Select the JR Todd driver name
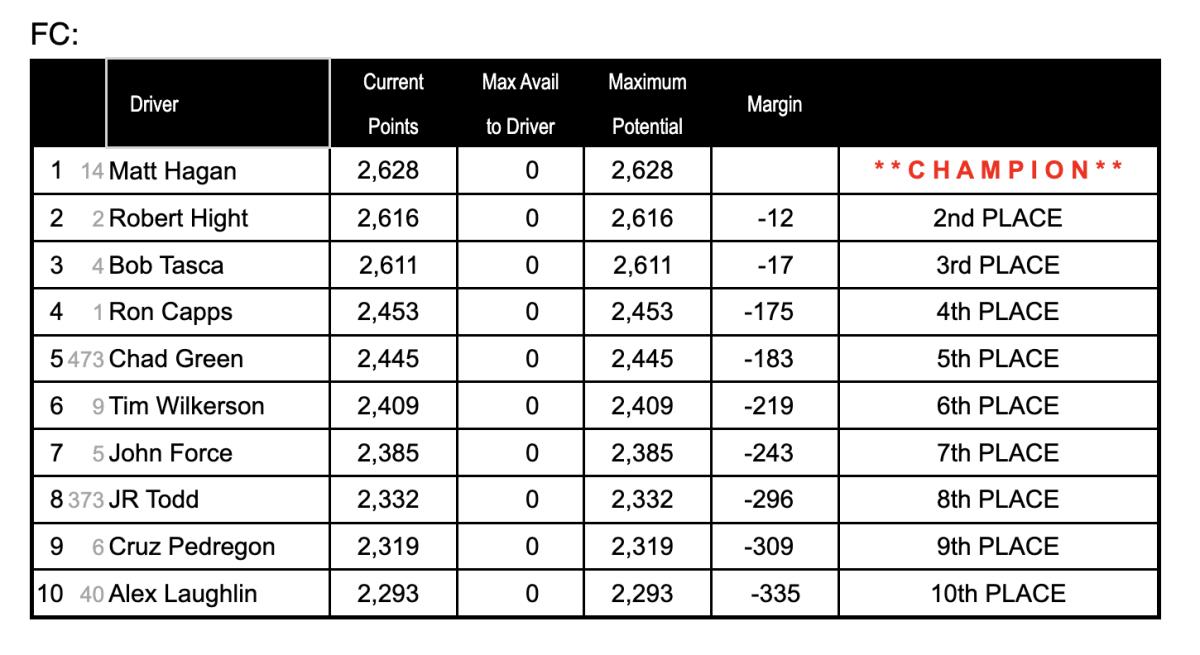 153,500
